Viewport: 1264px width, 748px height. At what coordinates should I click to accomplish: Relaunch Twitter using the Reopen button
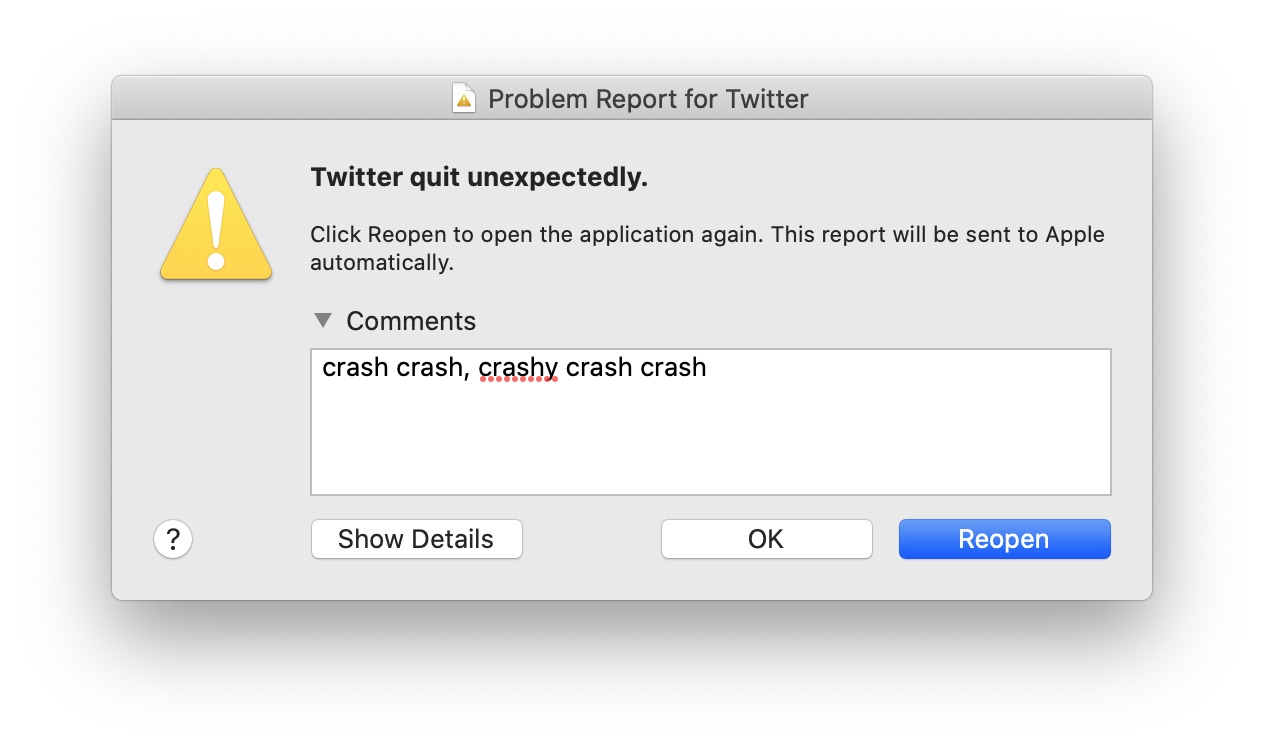coord(1004,539)
